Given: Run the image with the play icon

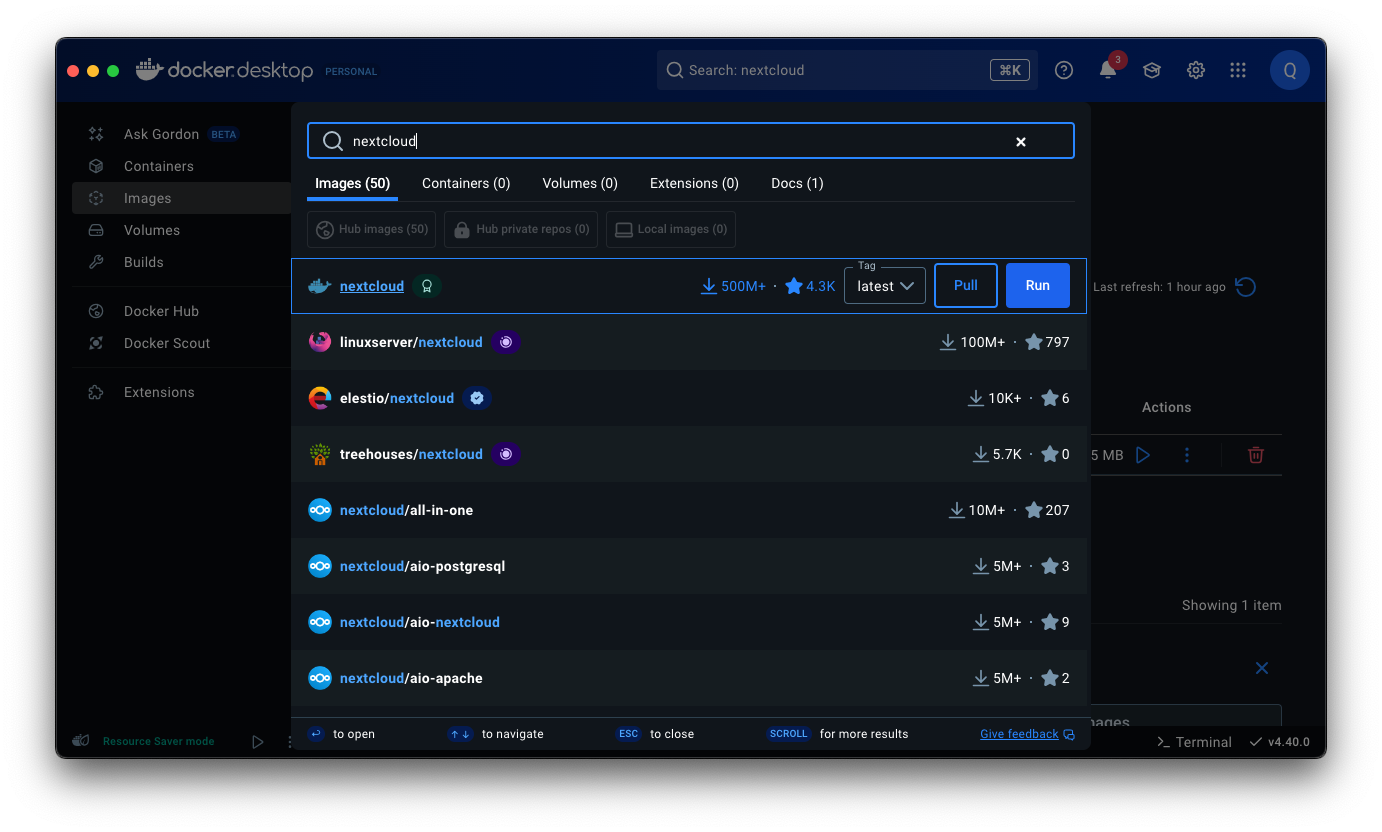Looking at the screenshot, I should tap(1143, 455).
